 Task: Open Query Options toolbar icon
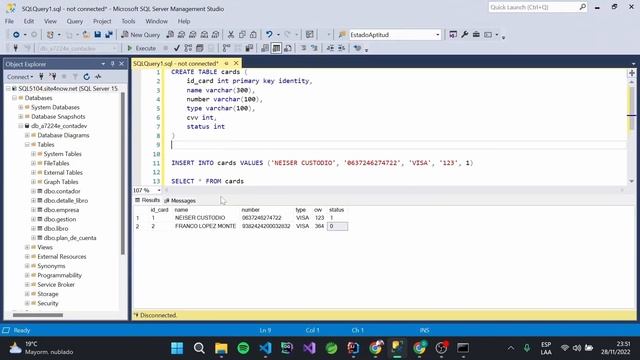point(200,48)
